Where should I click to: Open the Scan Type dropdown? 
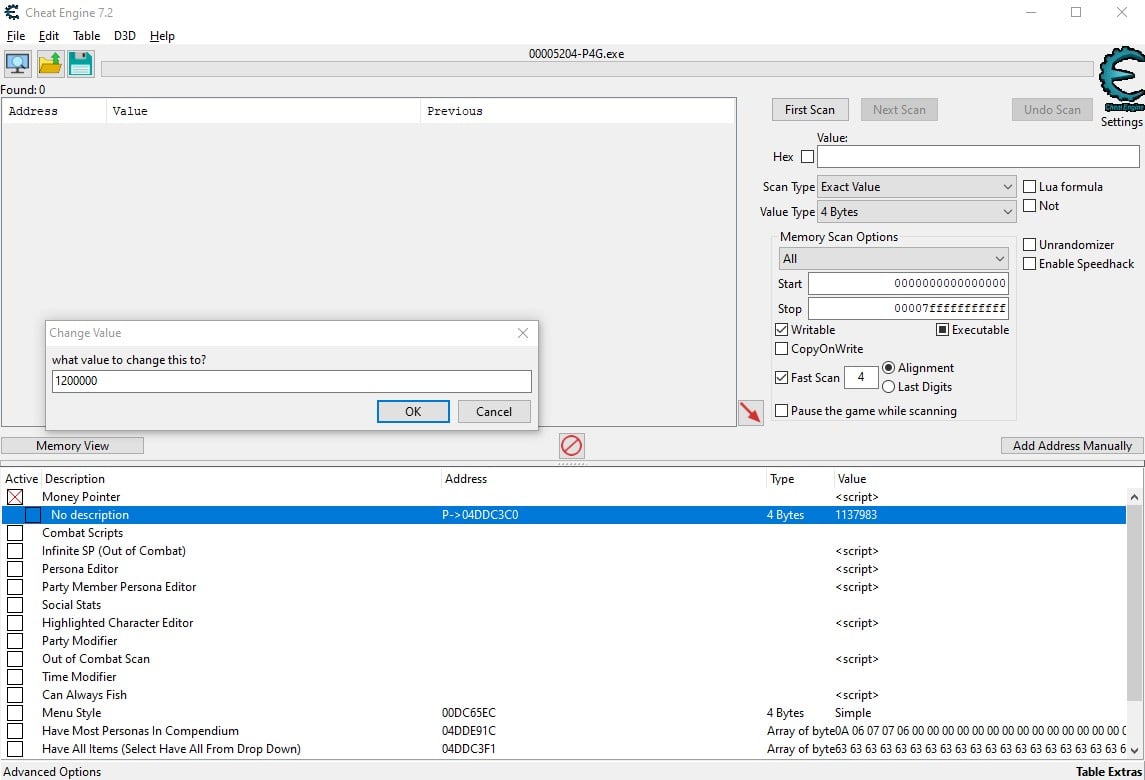(x=916, y=187)
